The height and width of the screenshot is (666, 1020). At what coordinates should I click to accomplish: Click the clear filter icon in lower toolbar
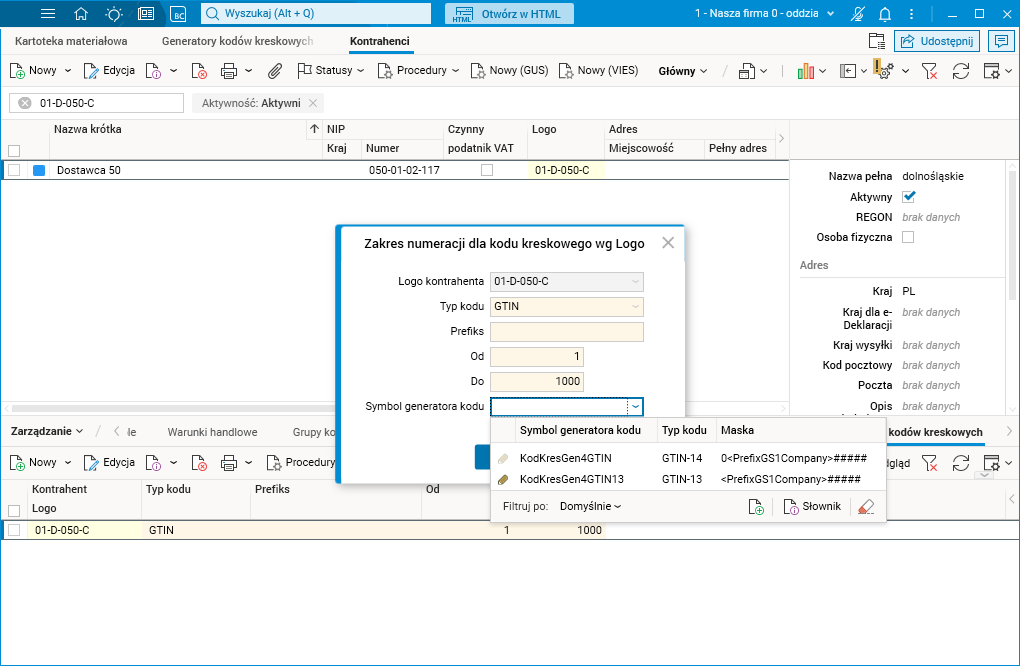click(x=930, y=463)
